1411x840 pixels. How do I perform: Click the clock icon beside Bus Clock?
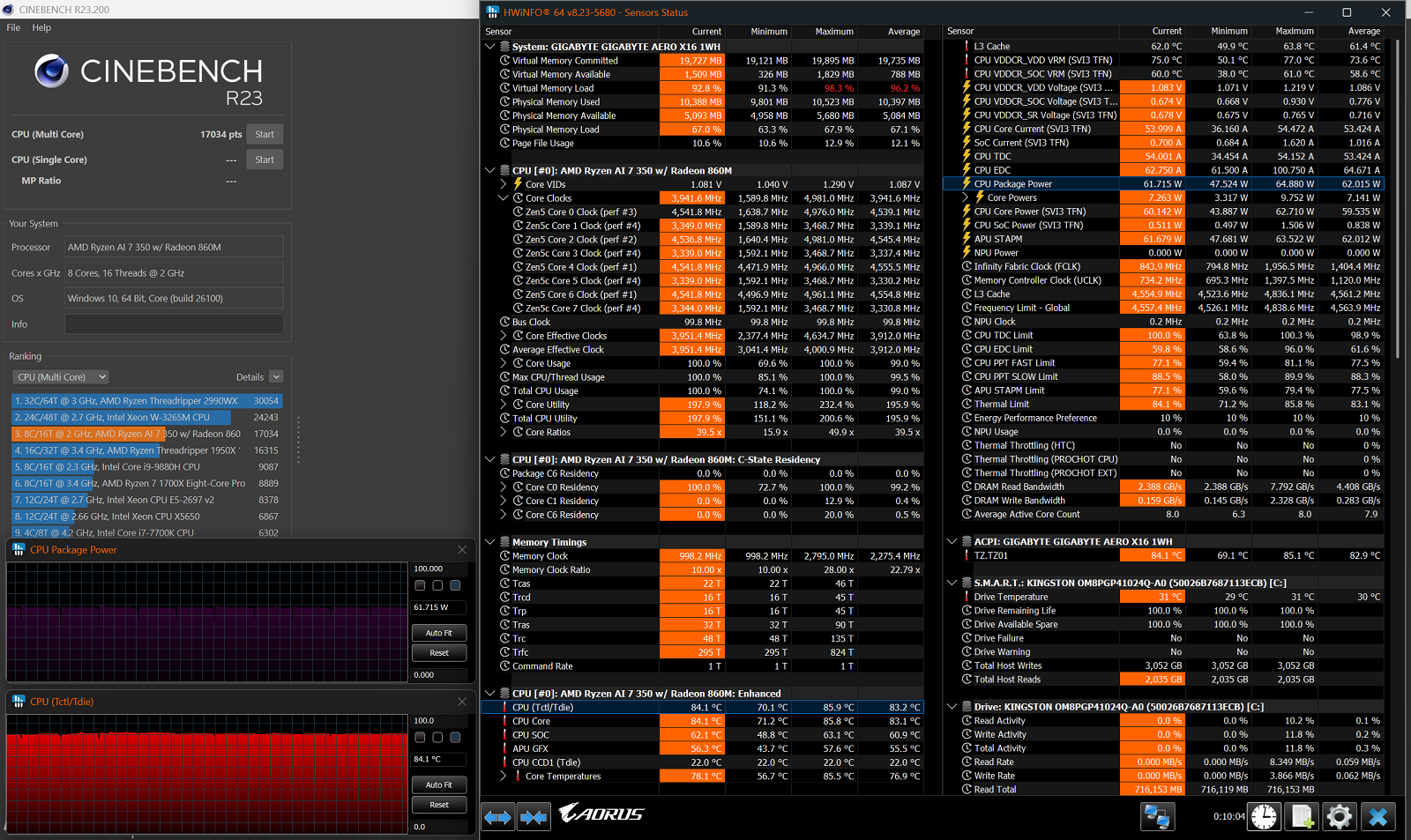pos(505,323)
